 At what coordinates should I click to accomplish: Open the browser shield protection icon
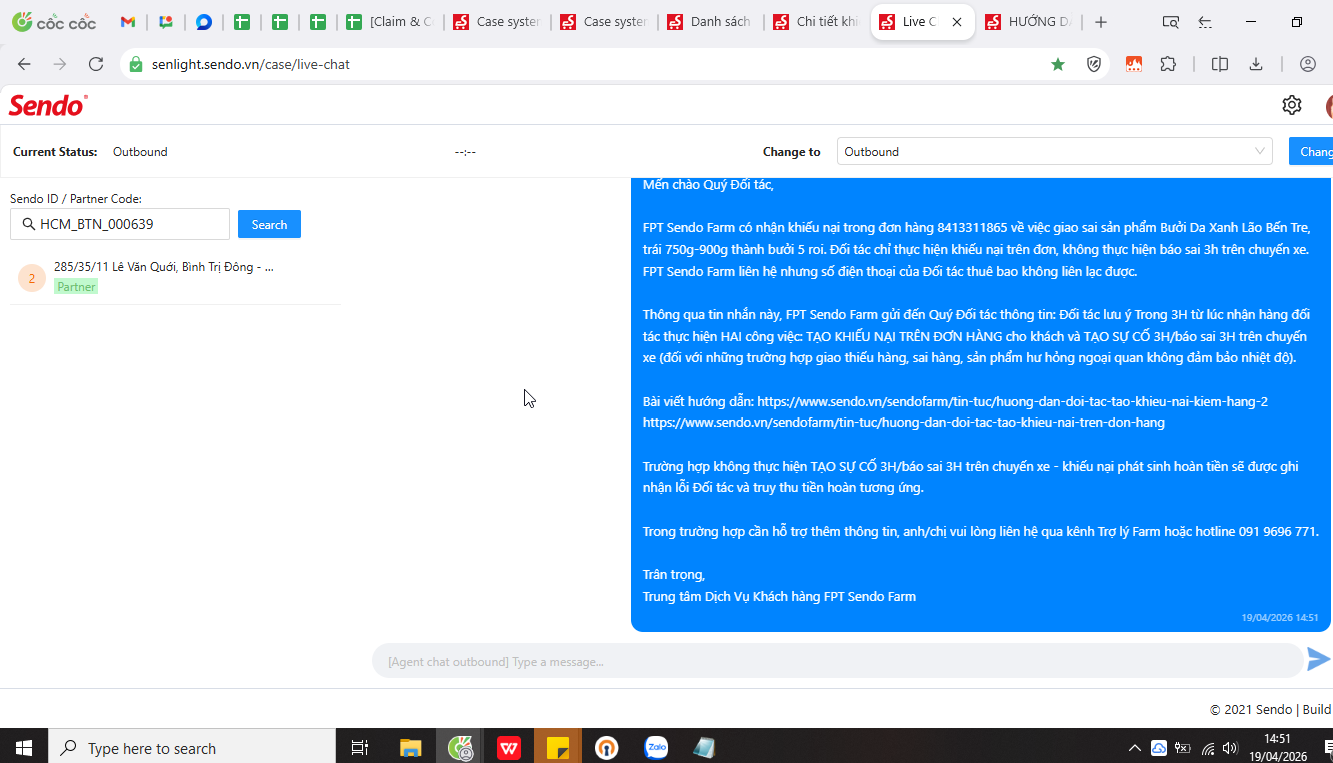(1094, 64)
